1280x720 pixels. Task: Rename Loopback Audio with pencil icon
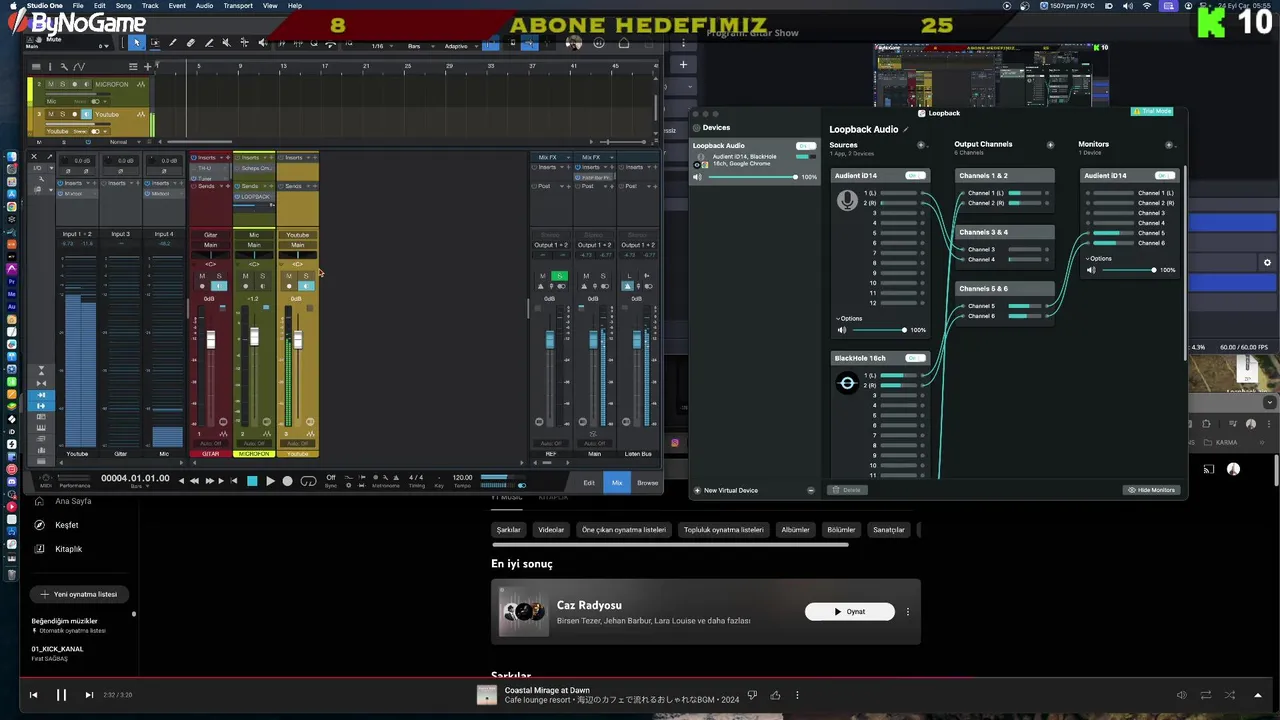[906, 129]
